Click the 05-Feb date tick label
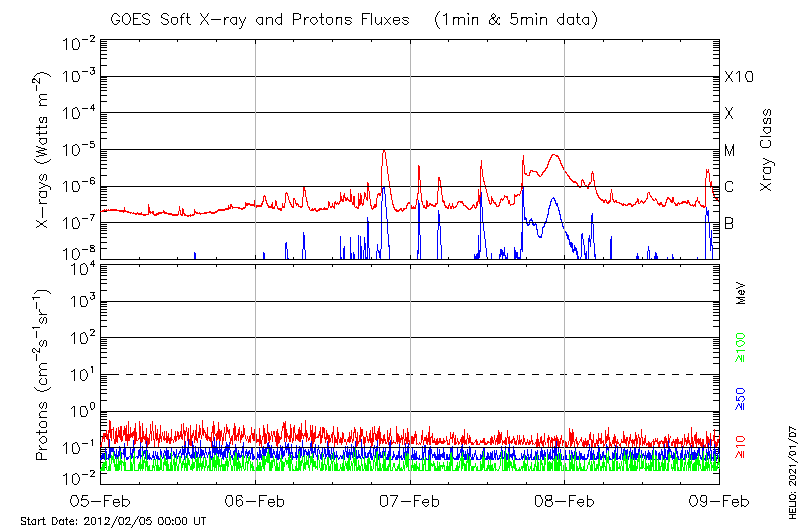 (101, 501)
